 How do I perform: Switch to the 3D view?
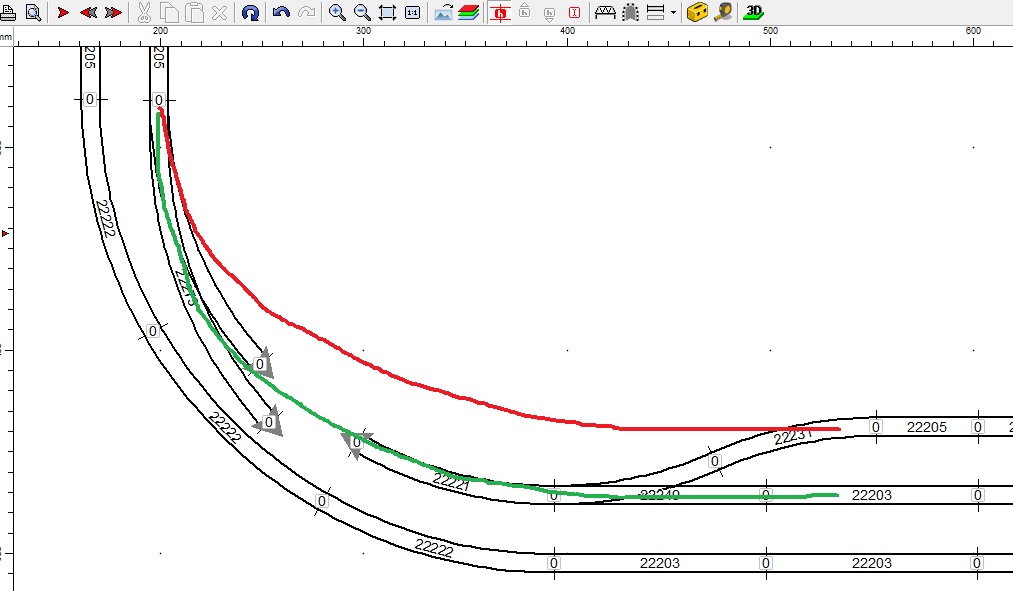pos(753,12)
